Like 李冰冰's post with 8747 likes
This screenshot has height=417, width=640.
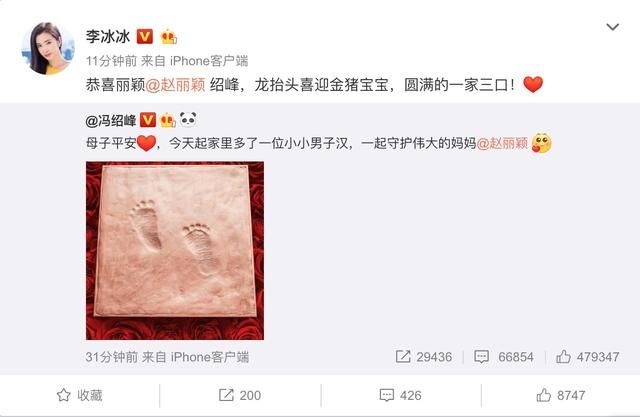[x=561, y=395]
